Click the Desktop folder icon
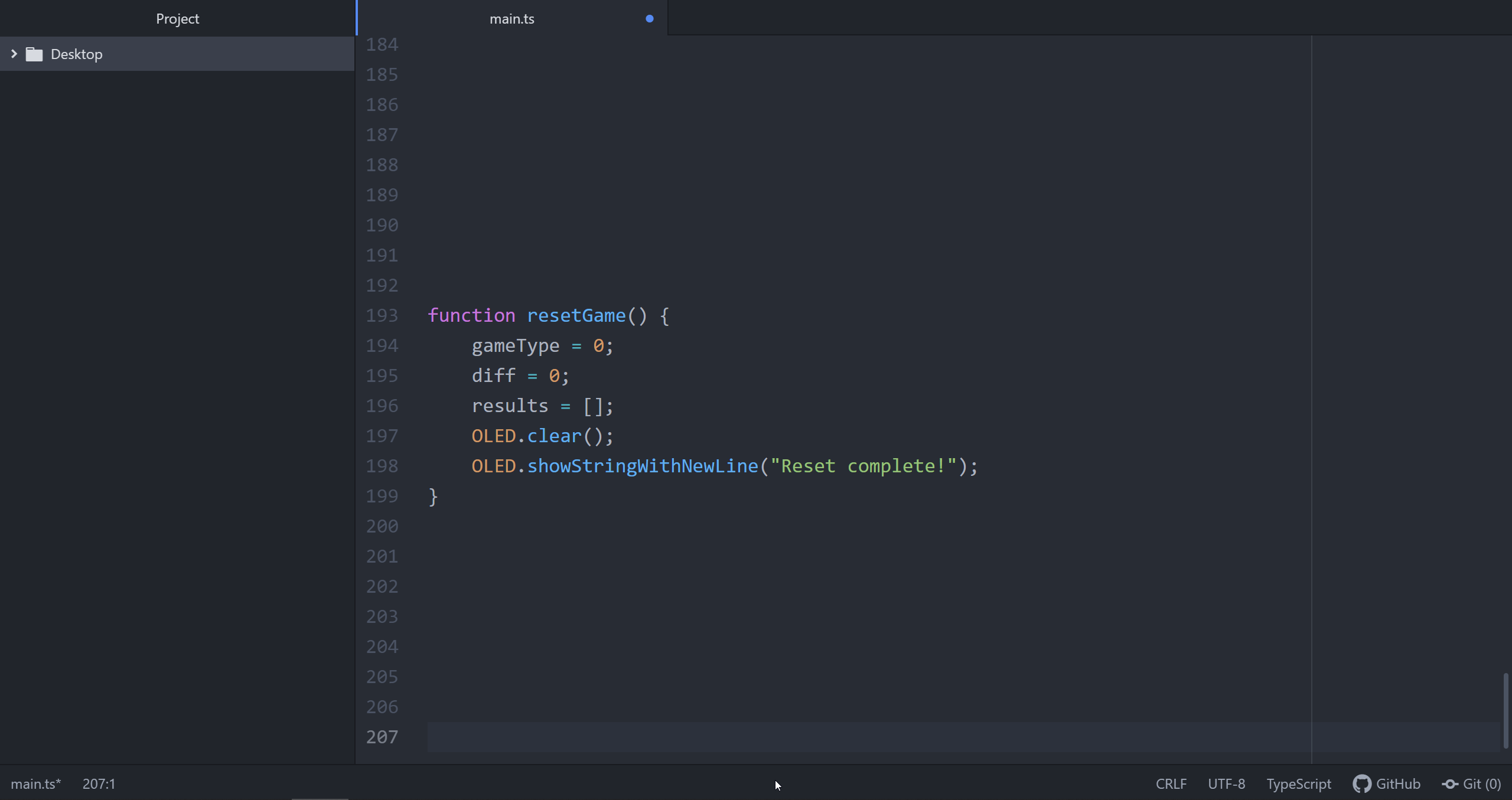 (x=34, y=54)
